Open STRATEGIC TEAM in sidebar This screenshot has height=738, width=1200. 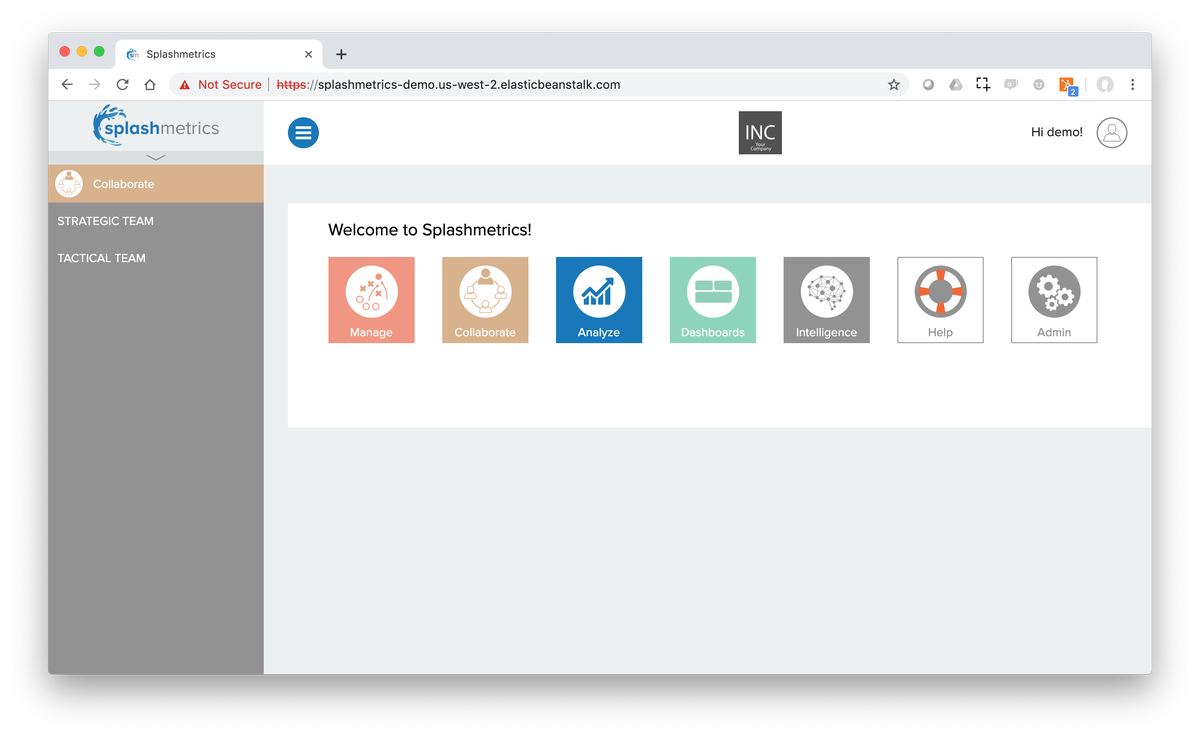tap(105, 221)
